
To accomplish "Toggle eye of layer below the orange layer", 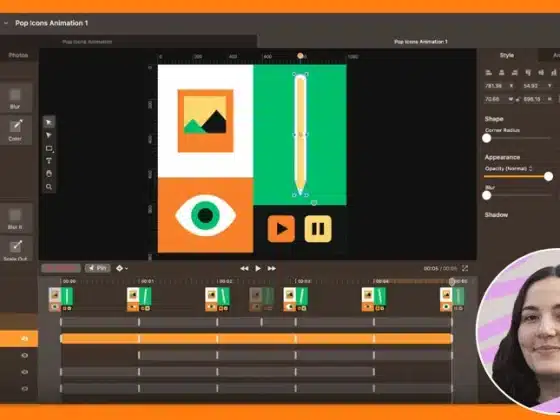I will pyautogui.click(x=24, y=355).
